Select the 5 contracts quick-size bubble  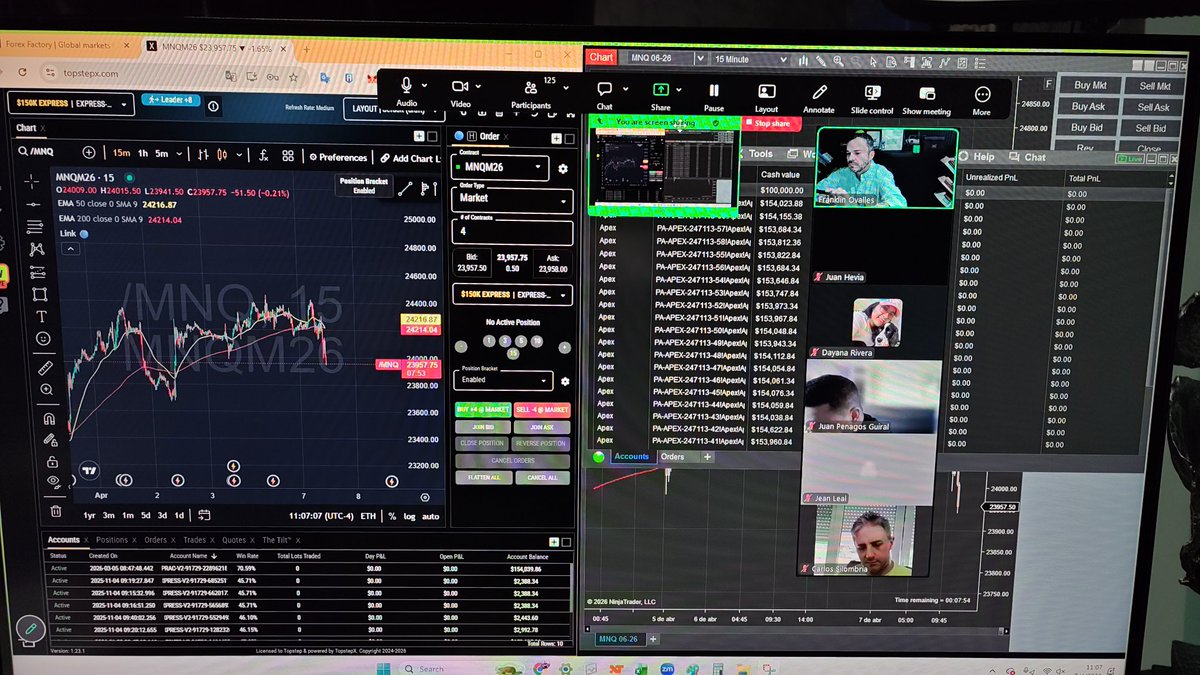(521, 341)
